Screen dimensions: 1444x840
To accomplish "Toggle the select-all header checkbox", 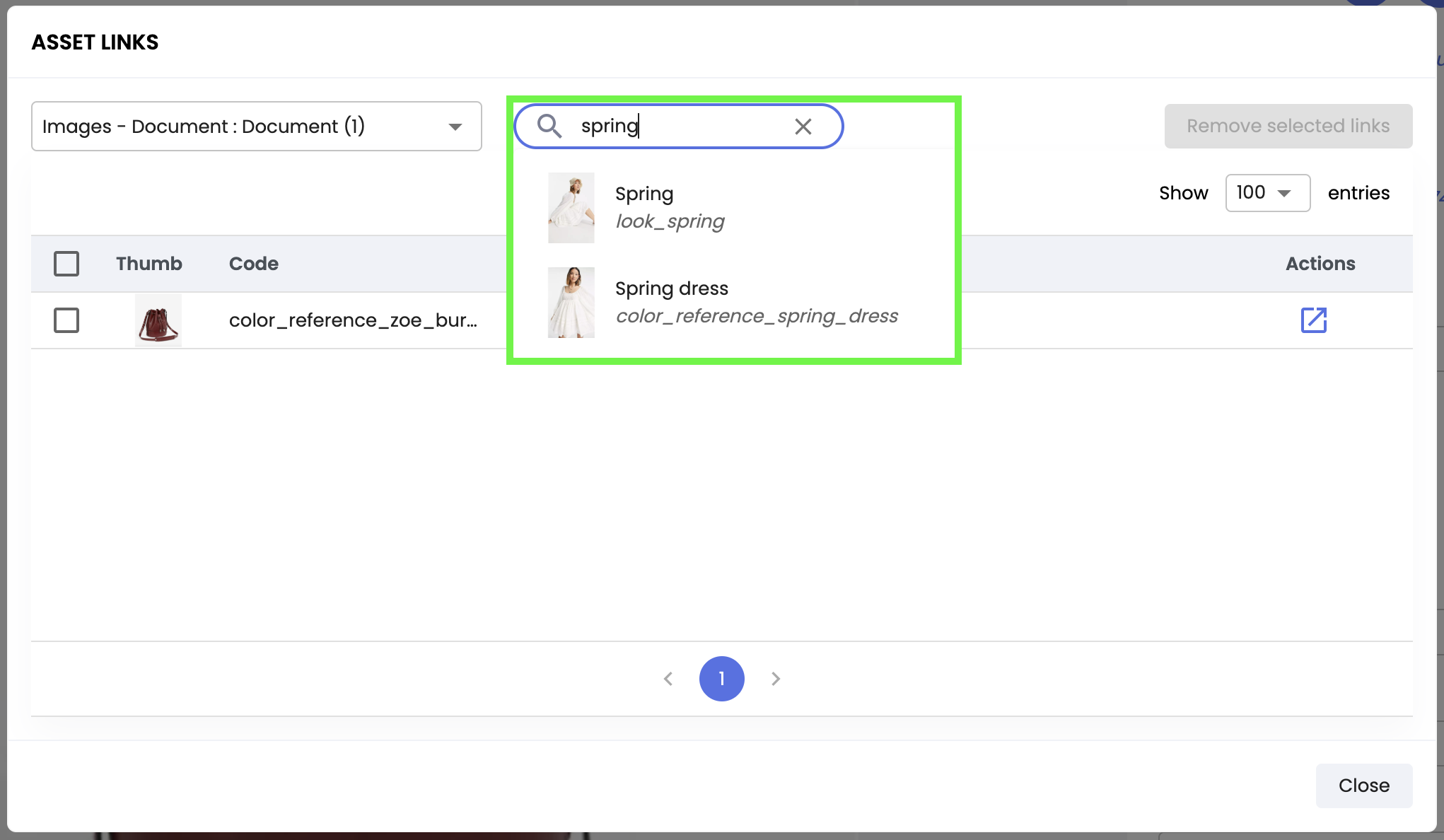I will [66, 264].
